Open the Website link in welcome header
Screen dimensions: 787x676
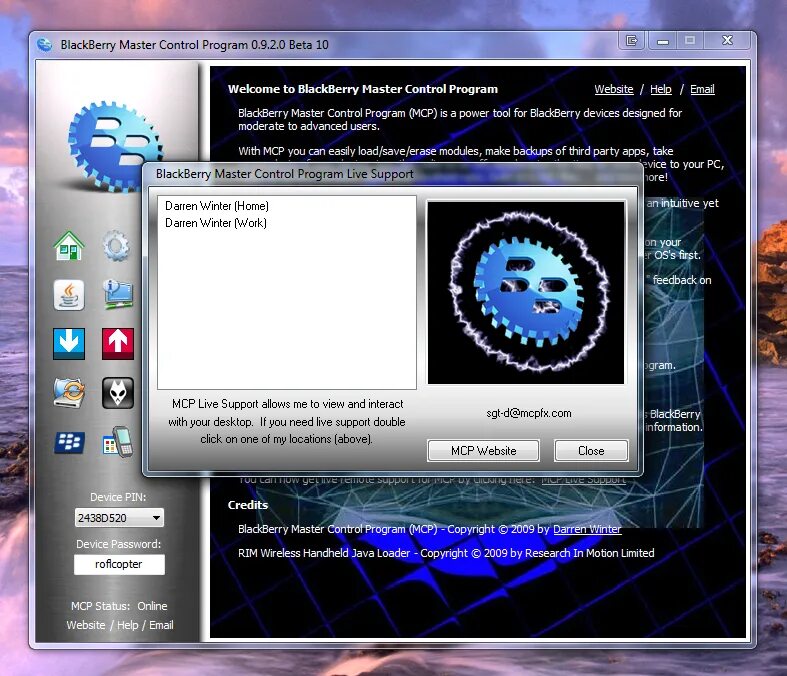click(614, 89)
